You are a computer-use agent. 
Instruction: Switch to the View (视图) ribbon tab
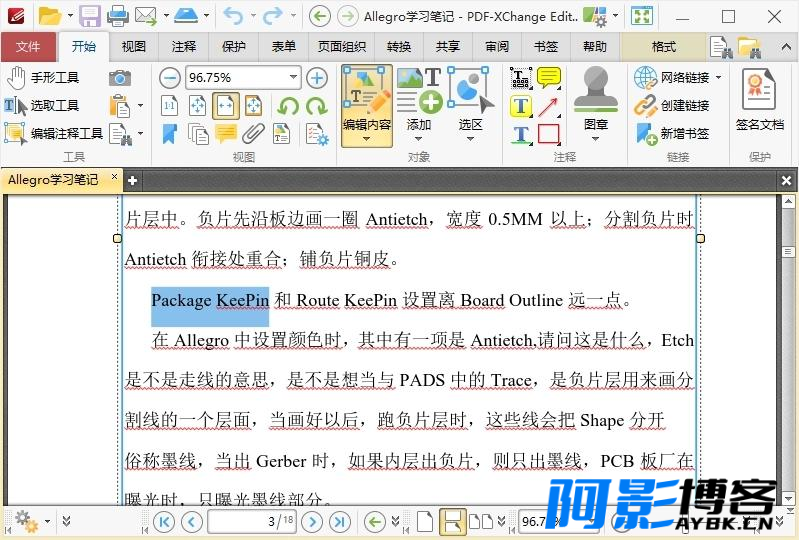coord(134,47)
